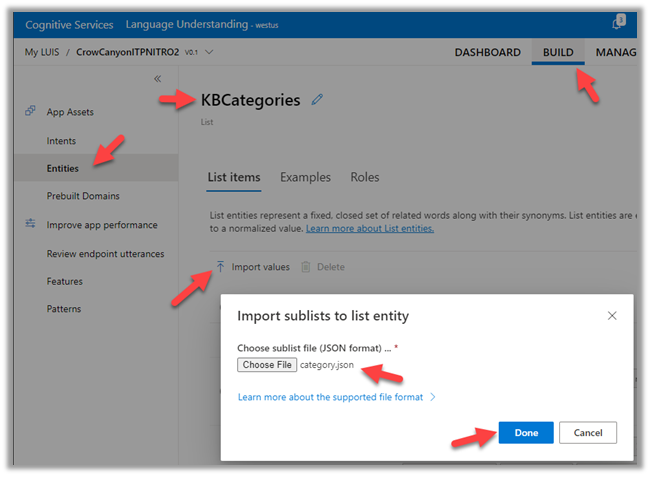Click the KBCategories entity title
The height and width of the screenshot is (477, 650).
[250, 100]
